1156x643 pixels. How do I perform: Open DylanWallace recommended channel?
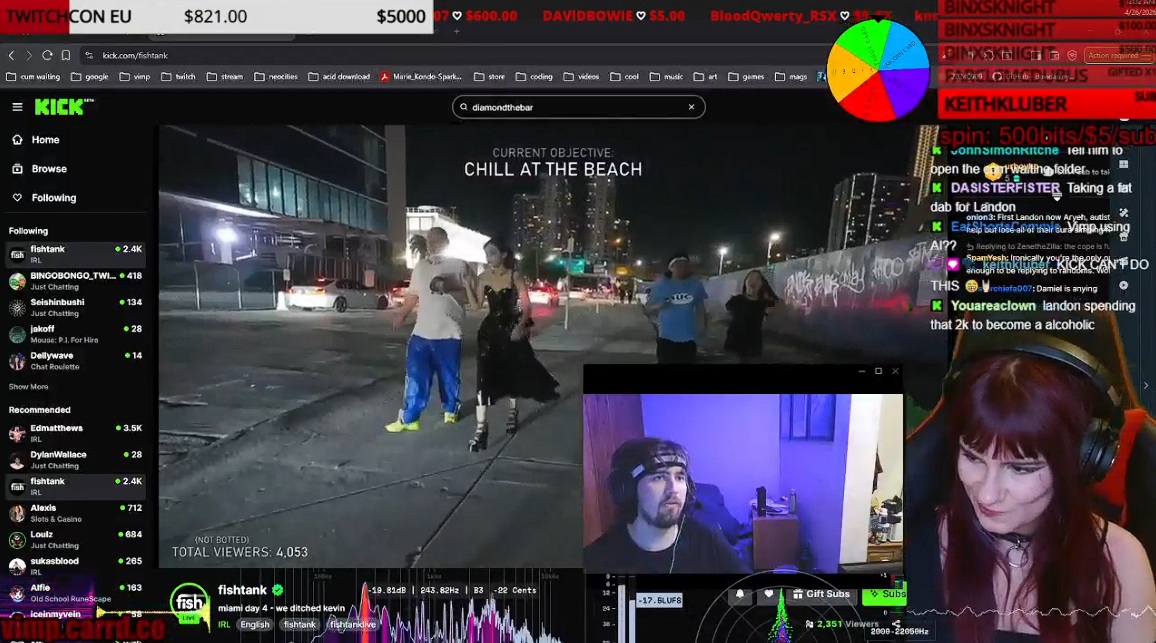click(x=75, y=459)
